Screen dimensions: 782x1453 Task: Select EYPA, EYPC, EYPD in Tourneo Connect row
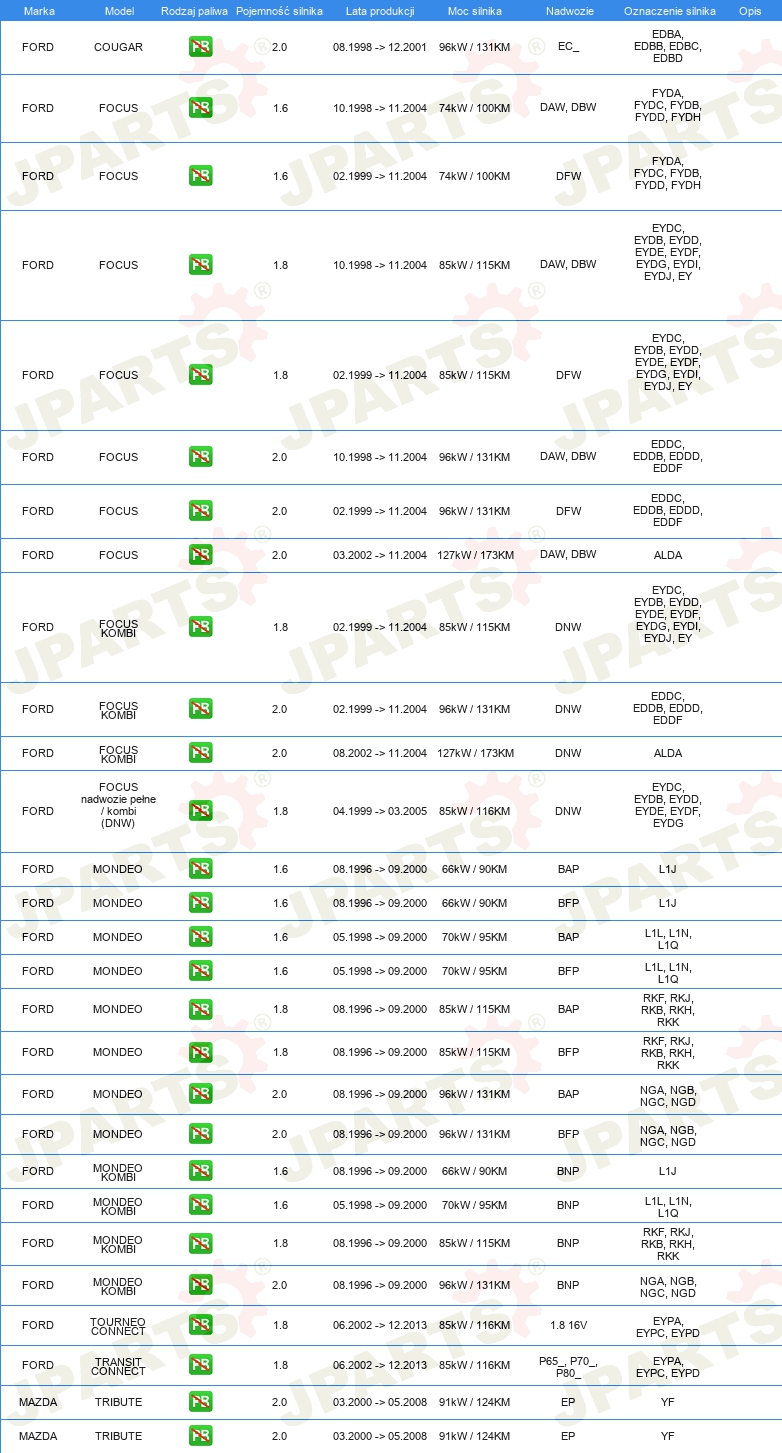click(x=668, y=1325)
